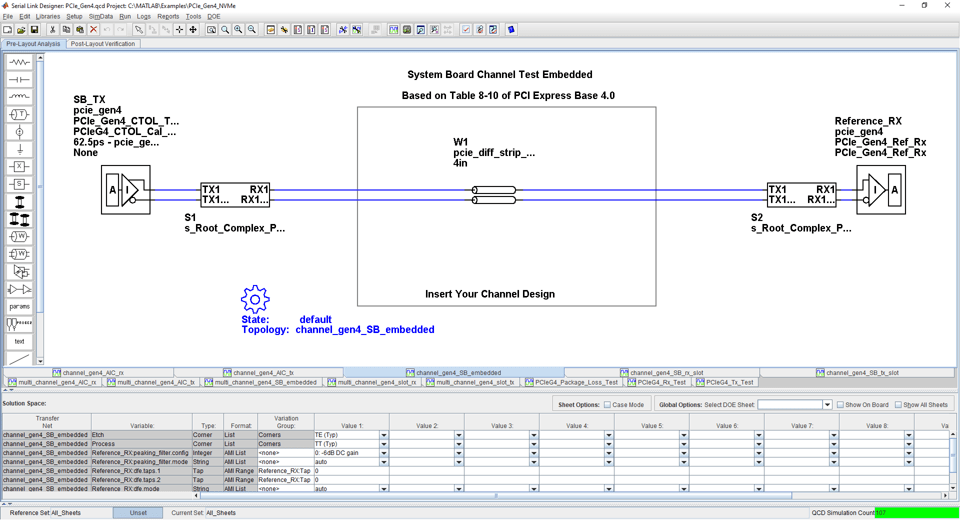
Task: Enable the Case Mode checkbox
Action: coord(607,405)
